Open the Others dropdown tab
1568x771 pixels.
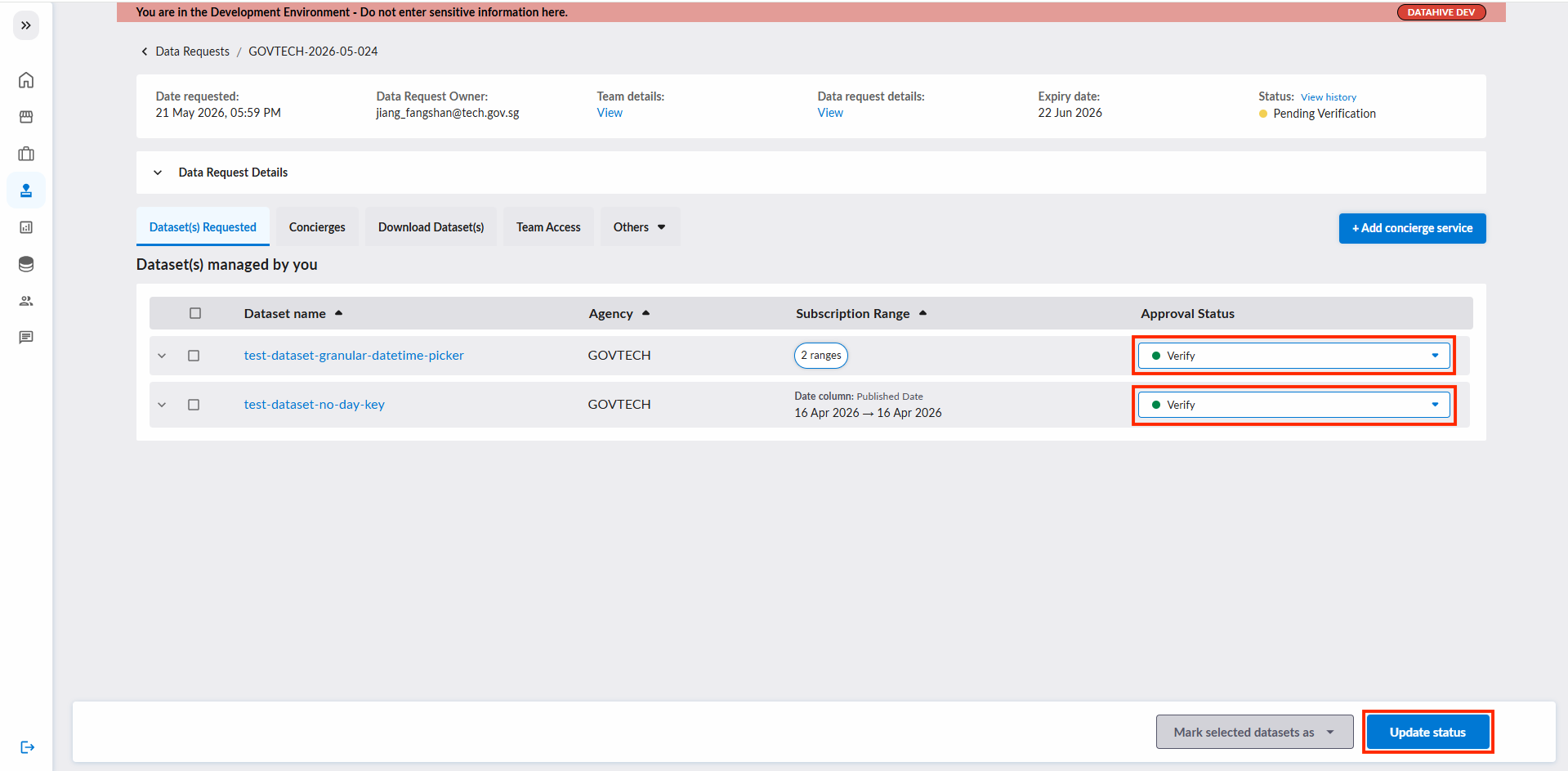640,227
